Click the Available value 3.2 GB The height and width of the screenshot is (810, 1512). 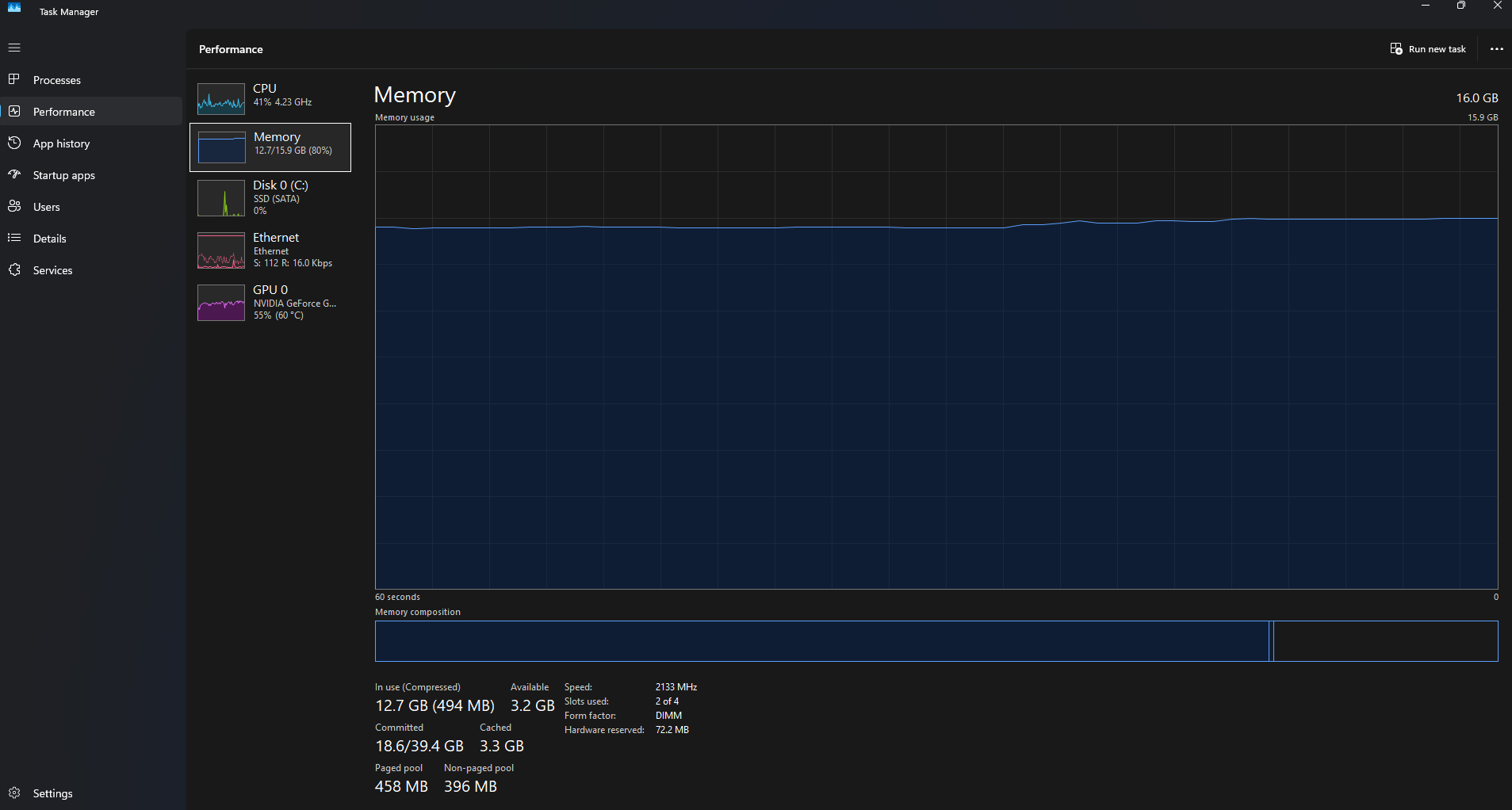tap(533, 705)
